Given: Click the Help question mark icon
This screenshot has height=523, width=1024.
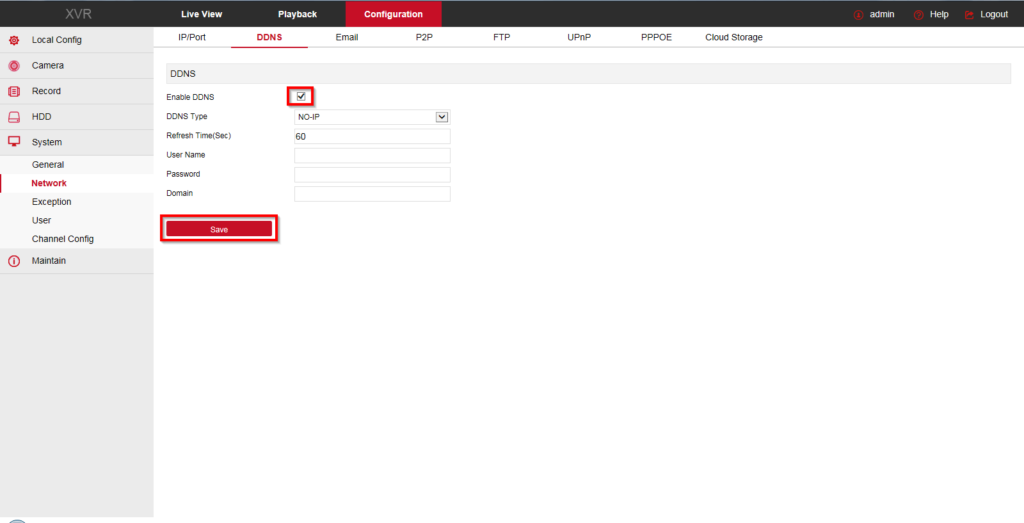Looking at the screenshot, I should pos(918,15).
